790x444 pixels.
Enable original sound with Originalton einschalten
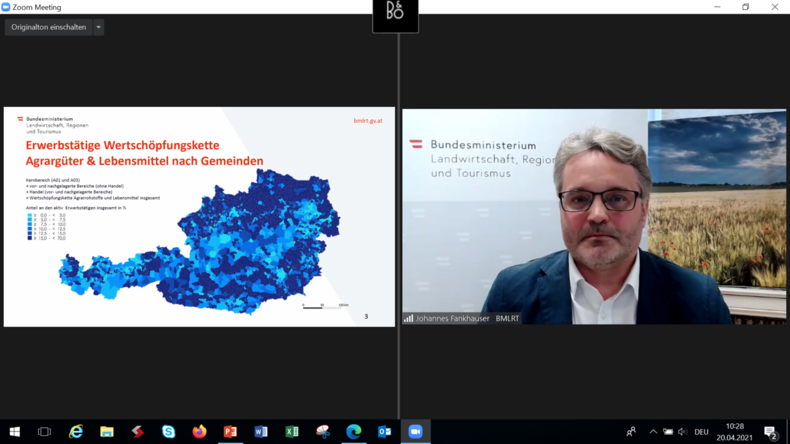click(x=48, y=27)
